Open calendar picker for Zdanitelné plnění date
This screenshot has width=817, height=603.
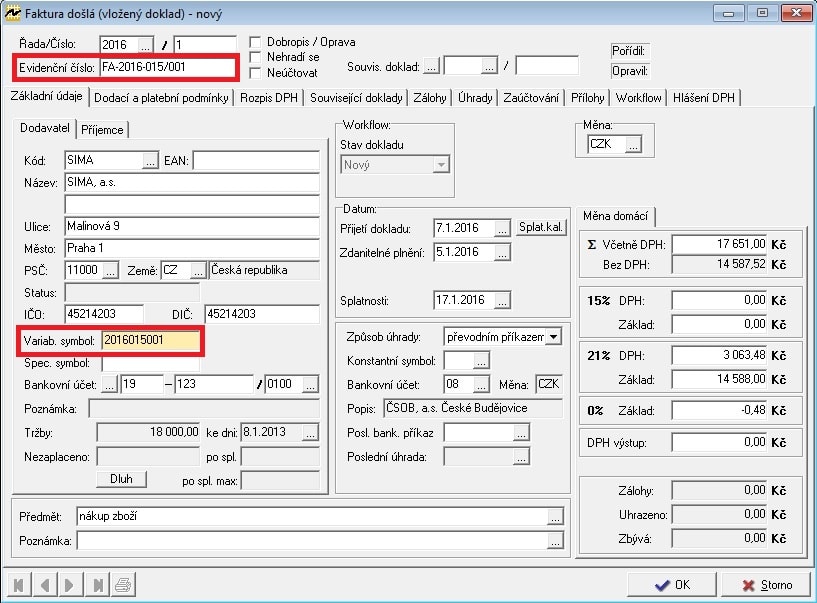pyautogui.click(x=502, y=253)
